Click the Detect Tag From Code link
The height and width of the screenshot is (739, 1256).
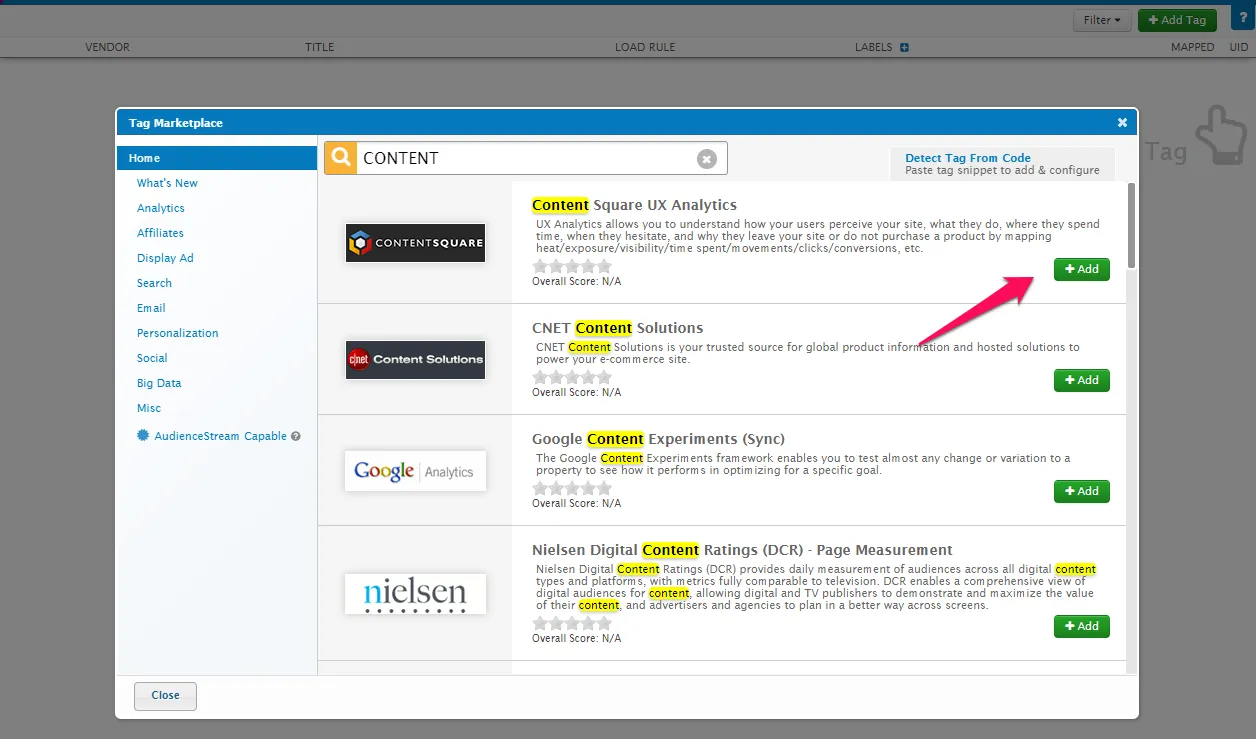[967, 158]
